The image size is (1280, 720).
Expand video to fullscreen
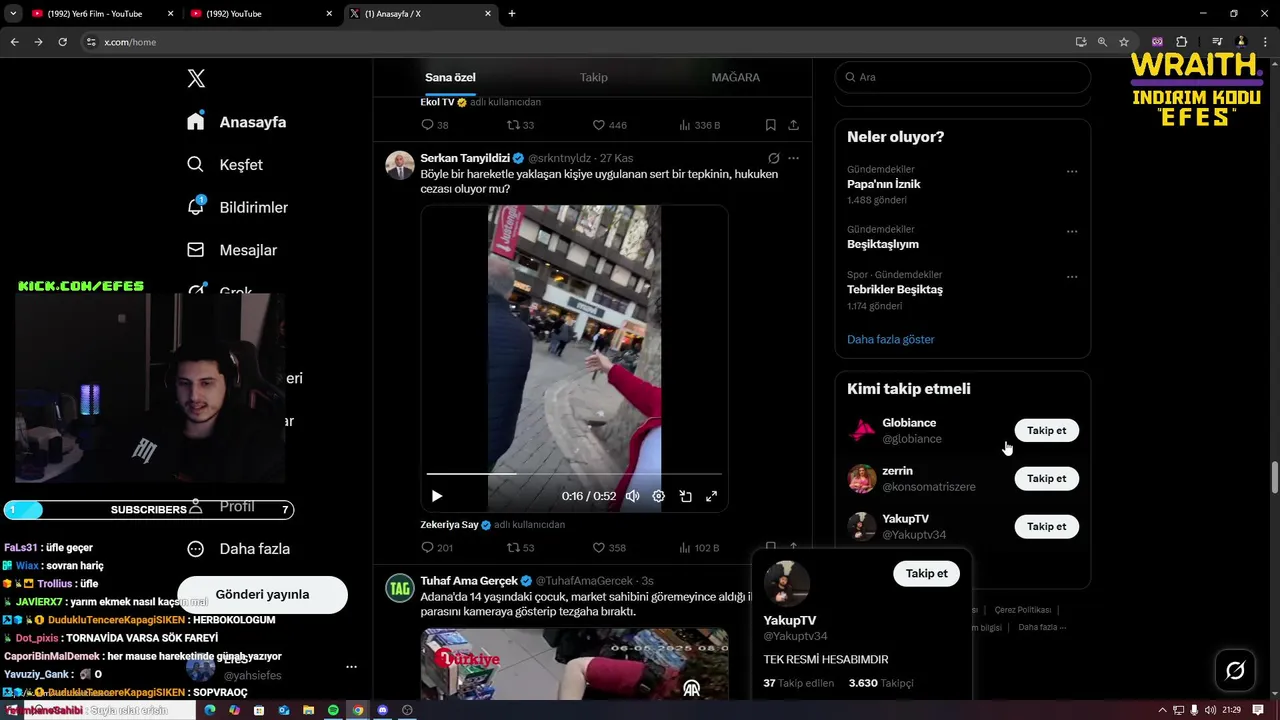coord(712,496)
